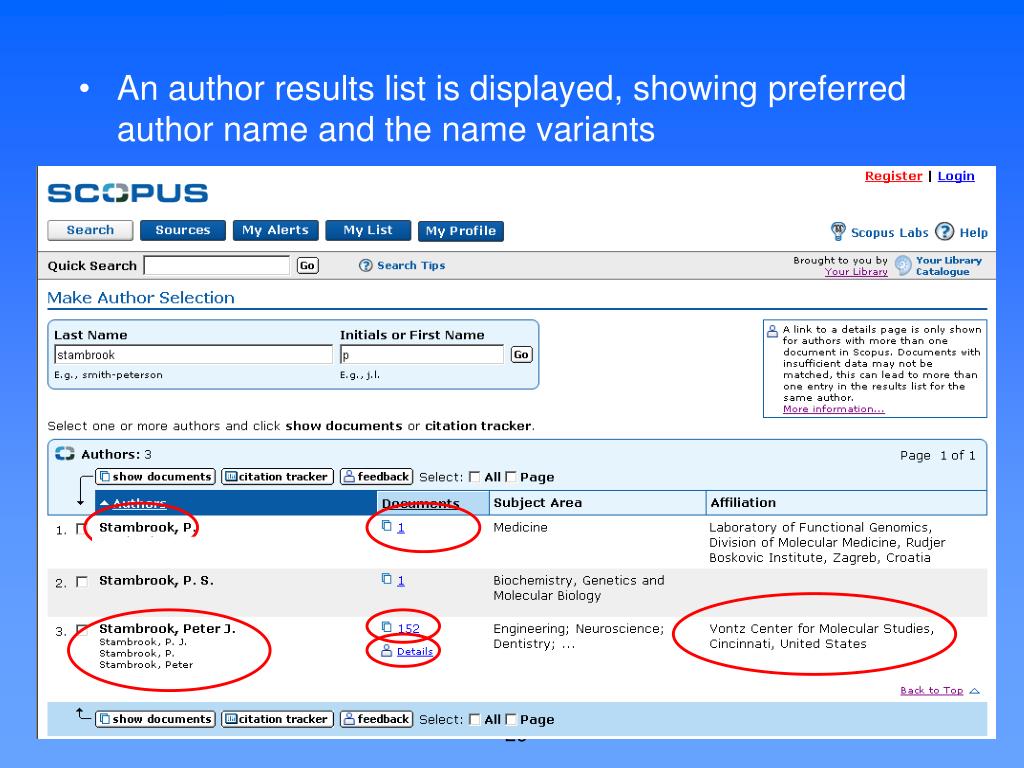Click the Your Library link

pos(856,272)
